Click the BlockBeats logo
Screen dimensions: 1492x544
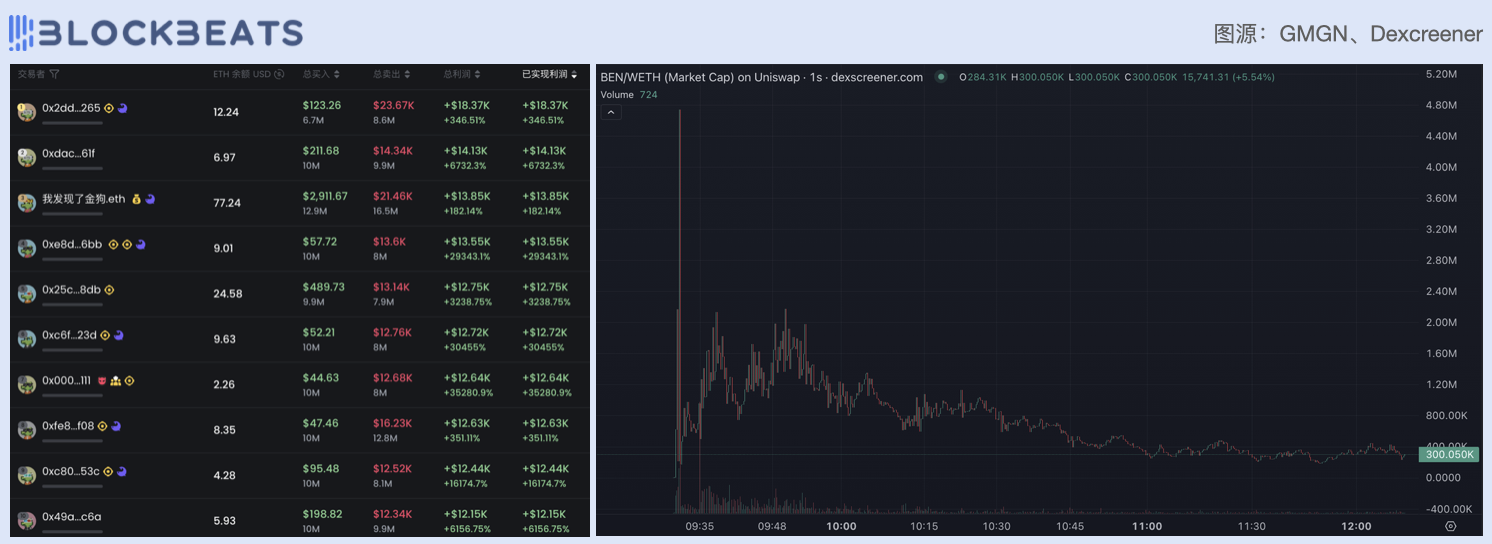[156, 34]
